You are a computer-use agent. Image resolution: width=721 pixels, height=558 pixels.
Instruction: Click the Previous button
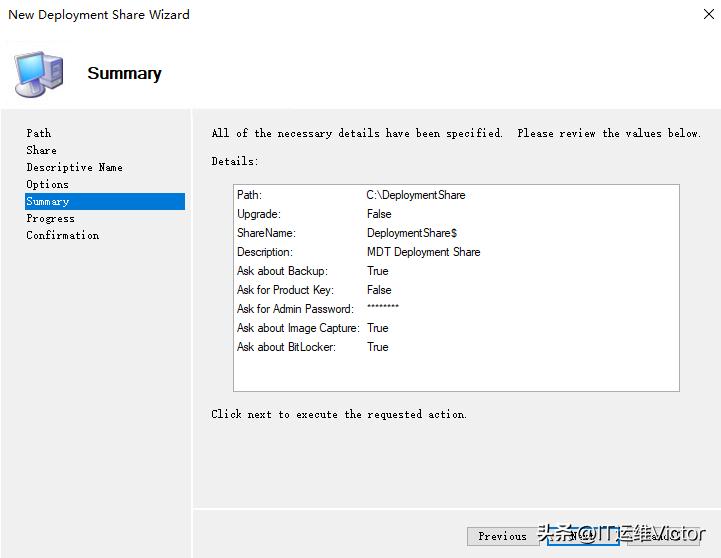[x=503, y=536]
